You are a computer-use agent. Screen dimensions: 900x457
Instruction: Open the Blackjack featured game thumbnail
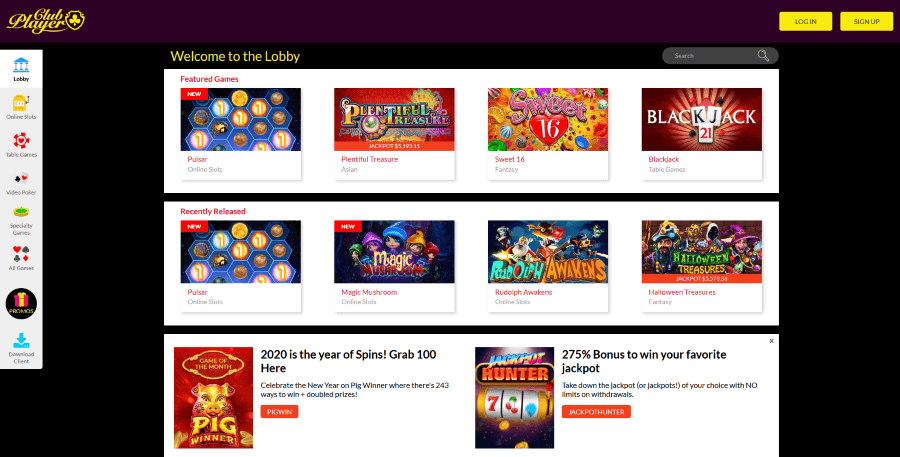701,119
